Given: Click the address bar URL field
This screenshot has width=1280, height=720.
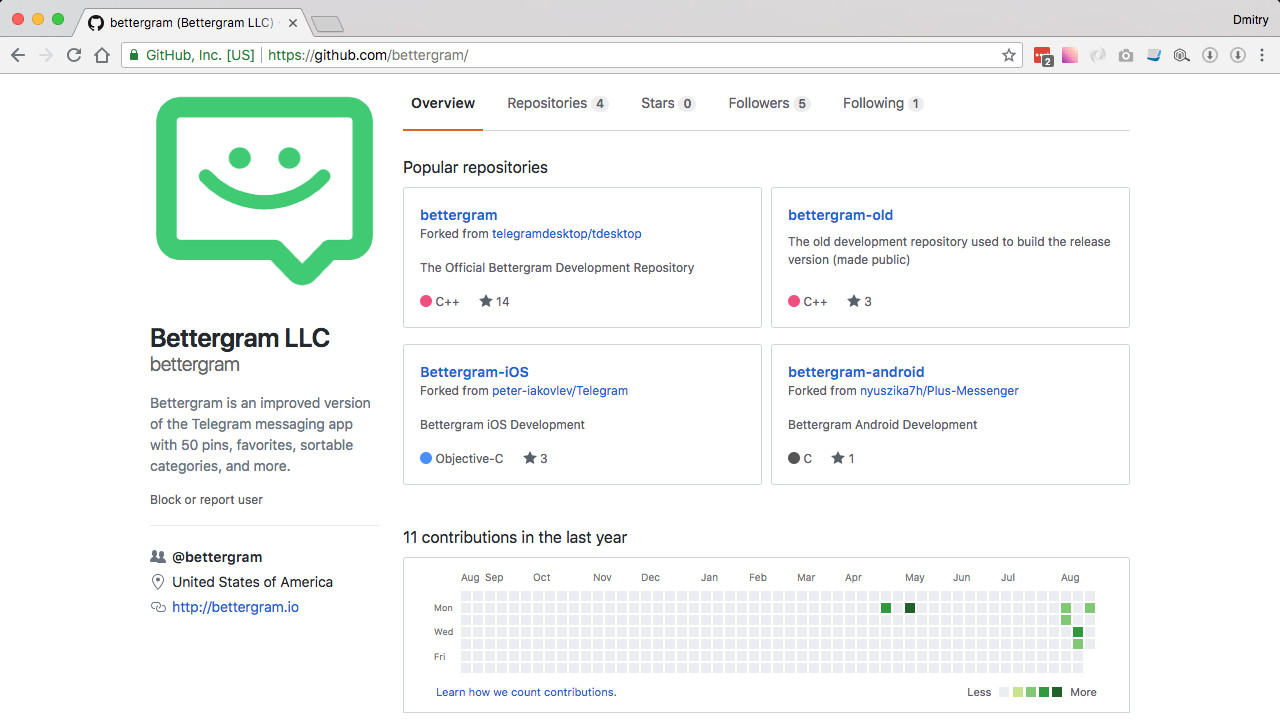Looking at the screenshot, I should click(570, 55).
